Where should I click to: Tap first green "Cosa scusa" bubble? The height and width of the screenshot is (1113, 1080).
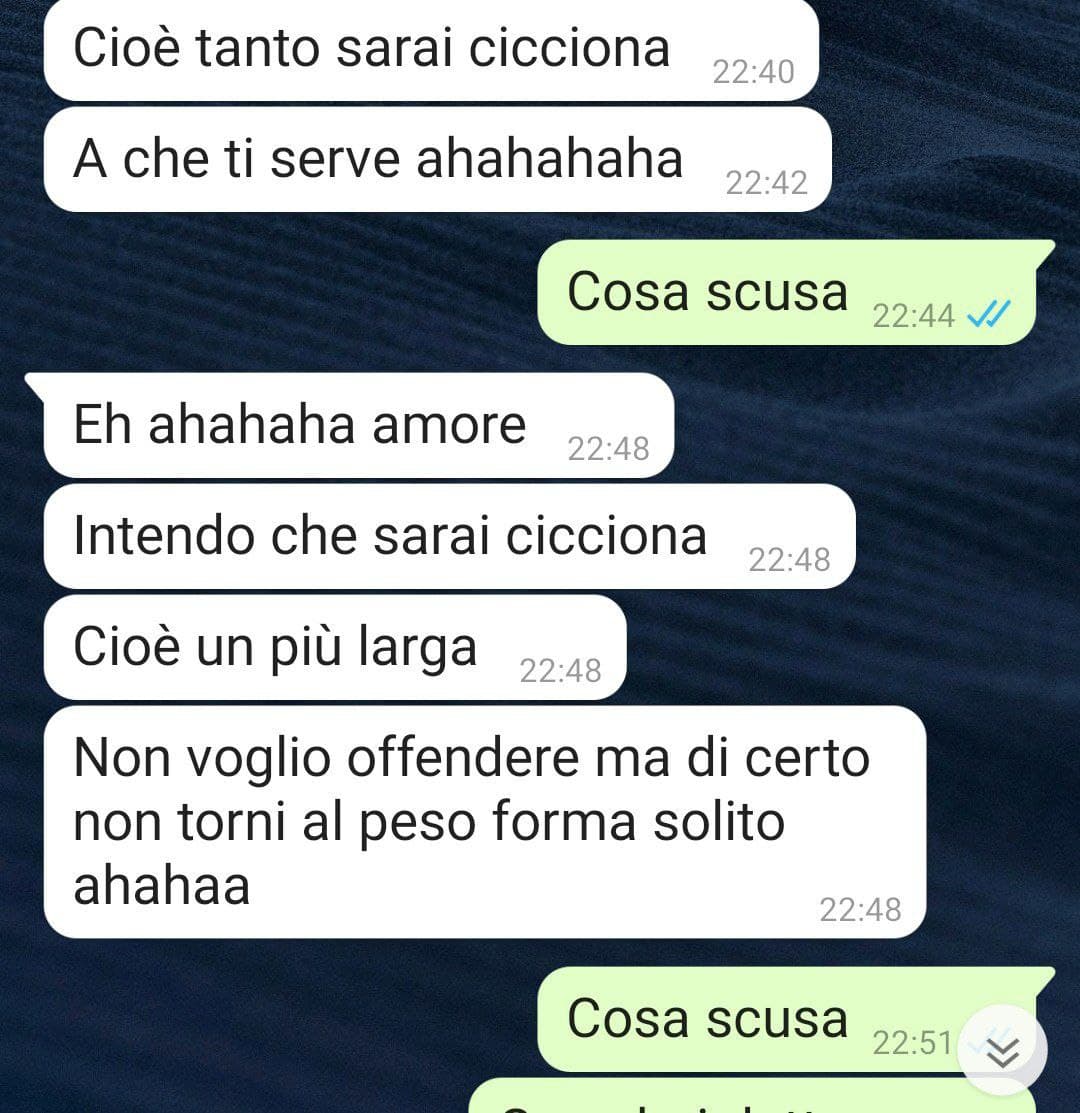[x=786, y=292]
